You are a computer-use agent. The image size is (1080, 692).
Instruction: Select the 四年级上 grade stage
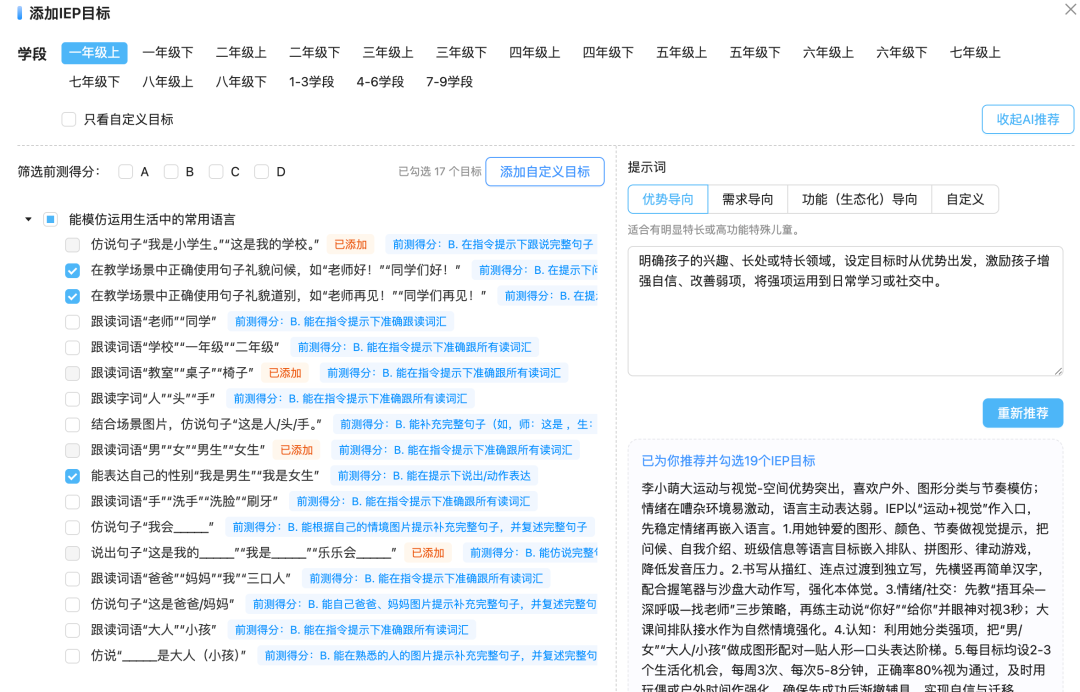534,53
